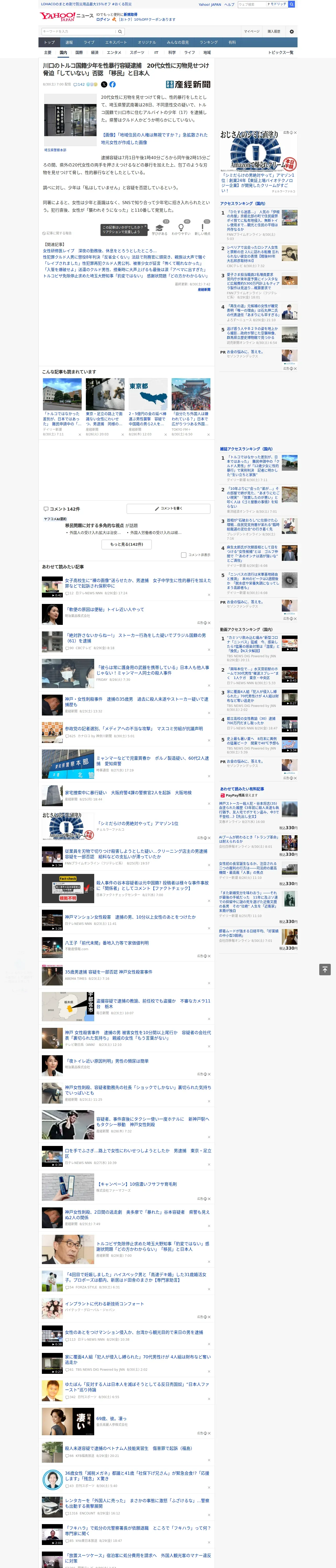
Task: Select the みんなの意見 tab
Action: click(x=177, y=43)
